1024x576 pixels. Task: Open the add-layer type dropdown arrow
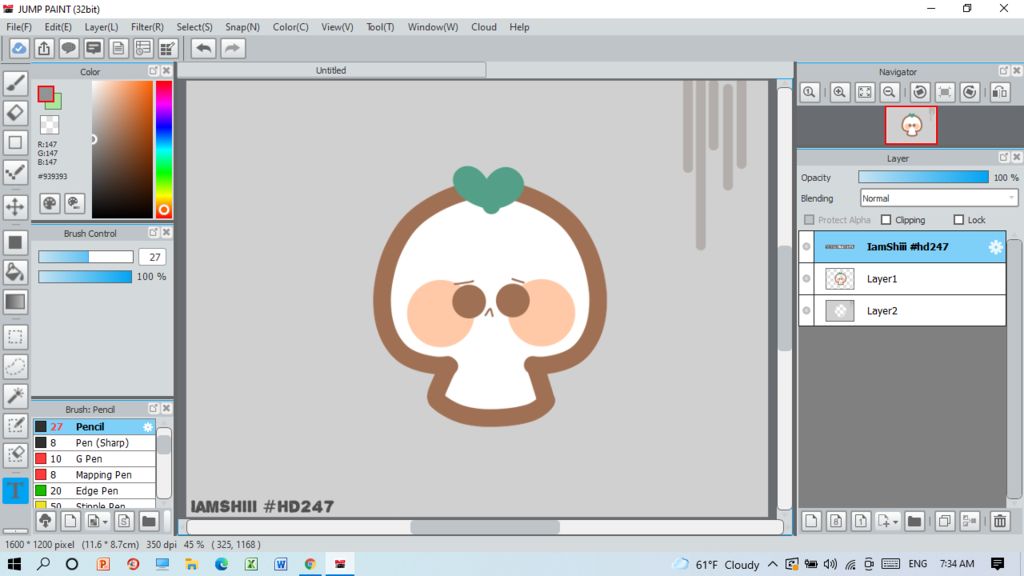895,522
